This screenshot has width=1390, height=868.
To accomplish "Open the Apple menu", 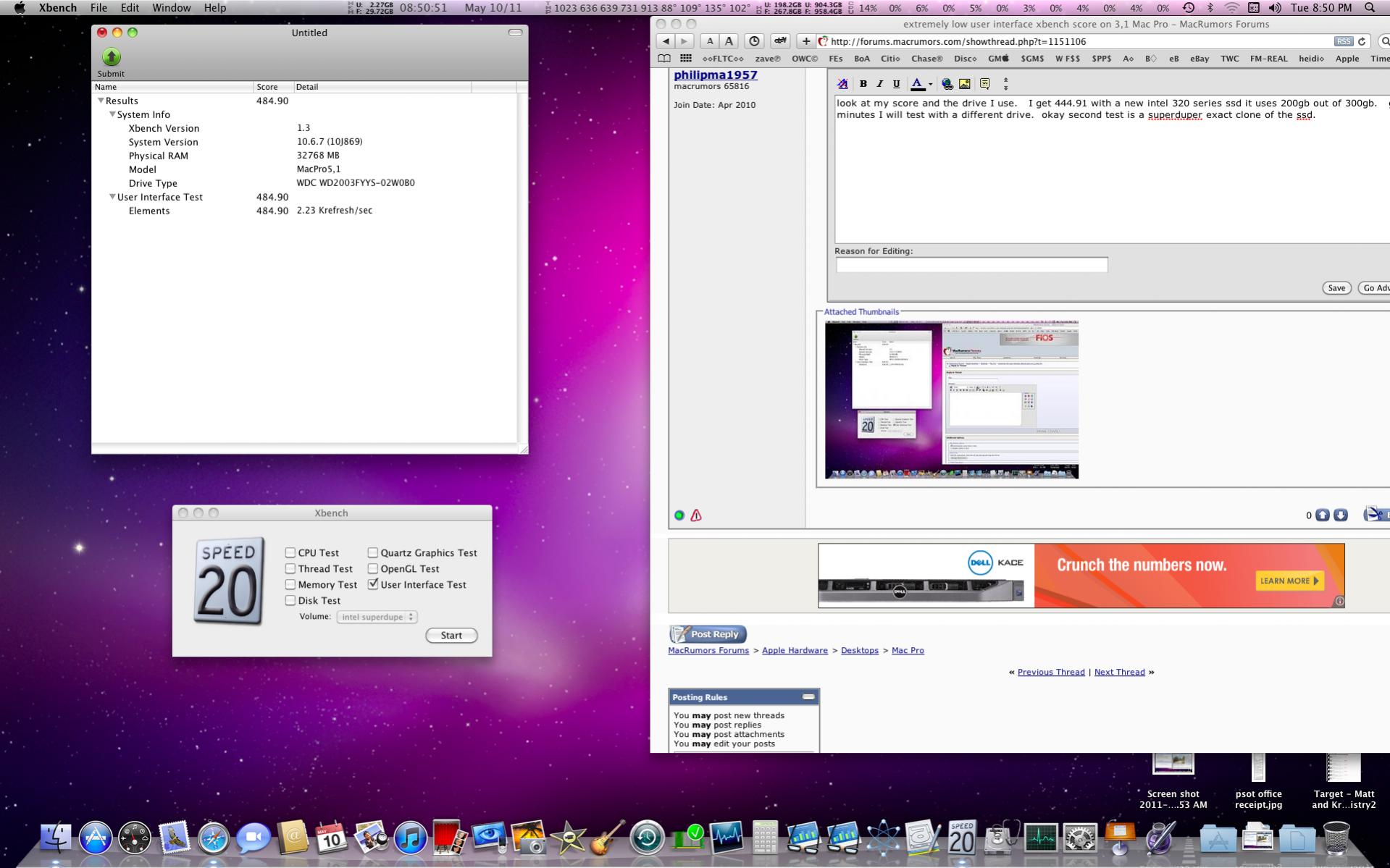I will coord(20,8).
